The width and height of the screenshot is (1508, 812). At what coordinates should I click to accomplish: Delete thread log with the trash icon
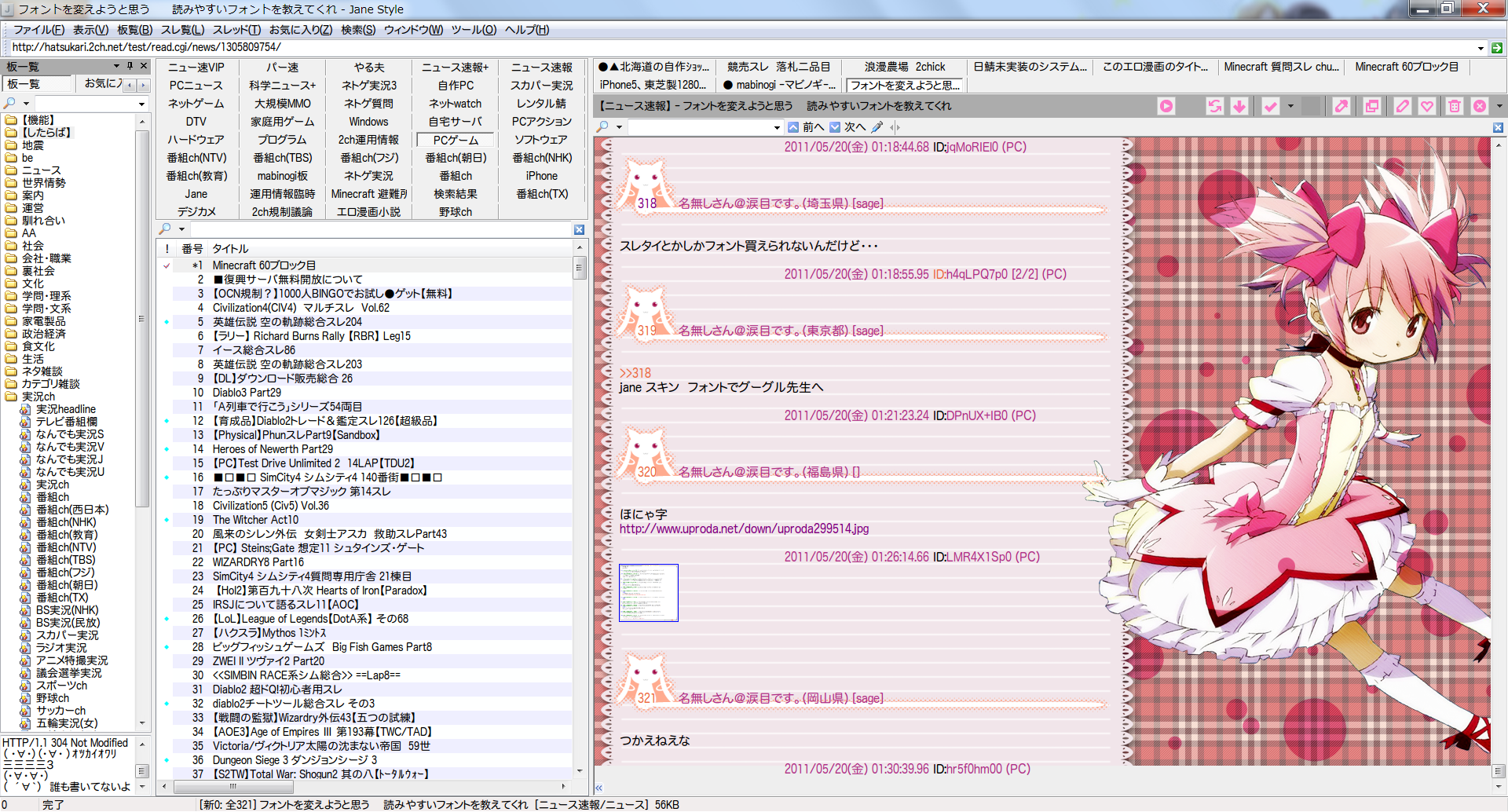point(1455,106)
